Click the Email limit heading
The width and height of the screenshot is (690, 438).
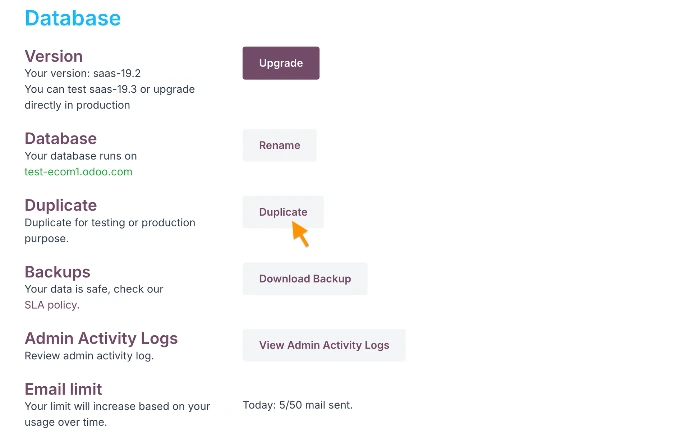pos(63,389)
